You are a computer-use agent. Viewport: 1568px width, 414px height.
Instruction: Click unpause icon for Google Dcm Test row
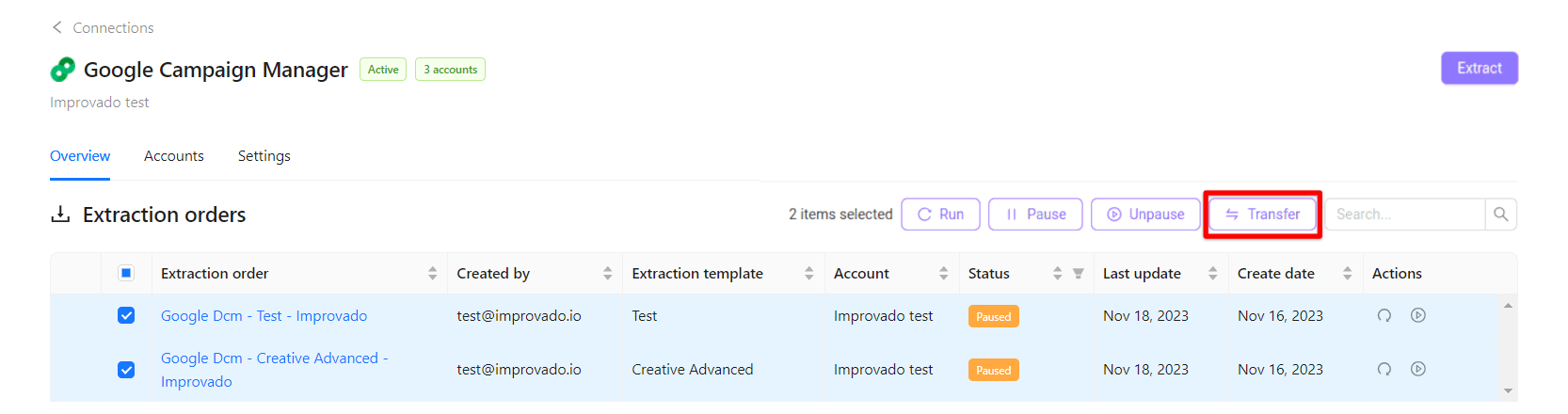(x=1418, y=315)
